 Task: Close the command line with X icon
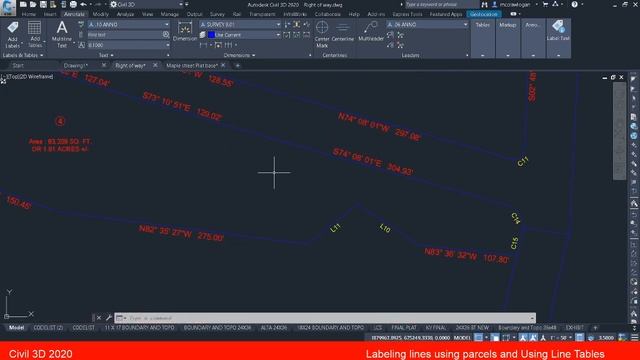coord(99,318)
